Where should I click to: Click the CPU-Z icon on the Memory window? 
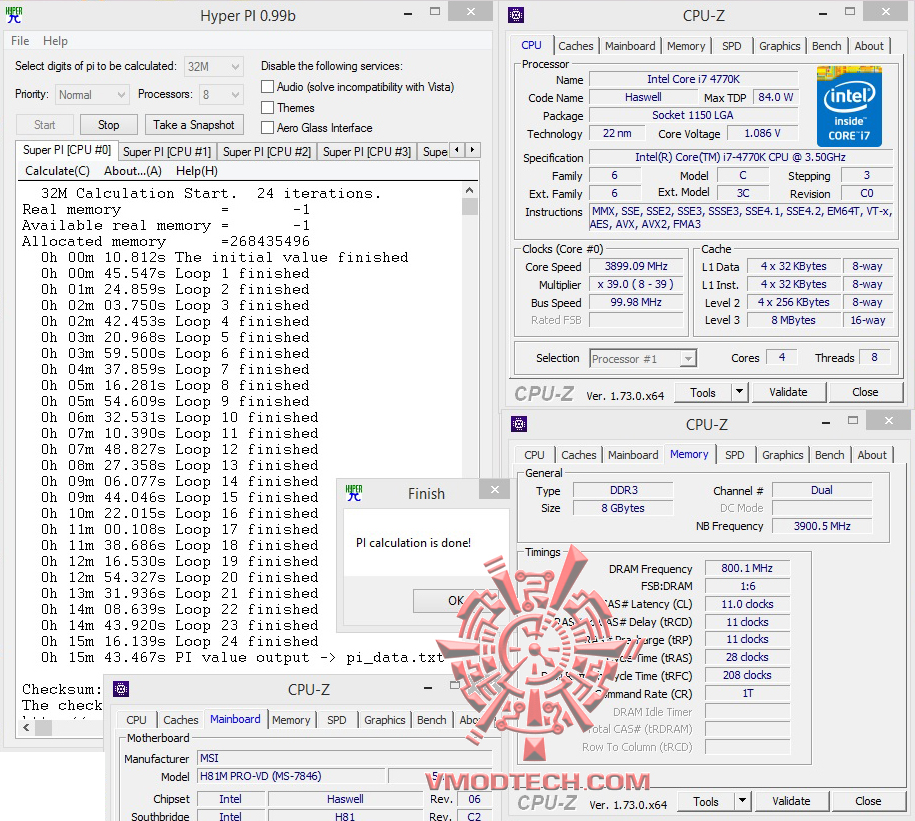click(x=518, y=424)
